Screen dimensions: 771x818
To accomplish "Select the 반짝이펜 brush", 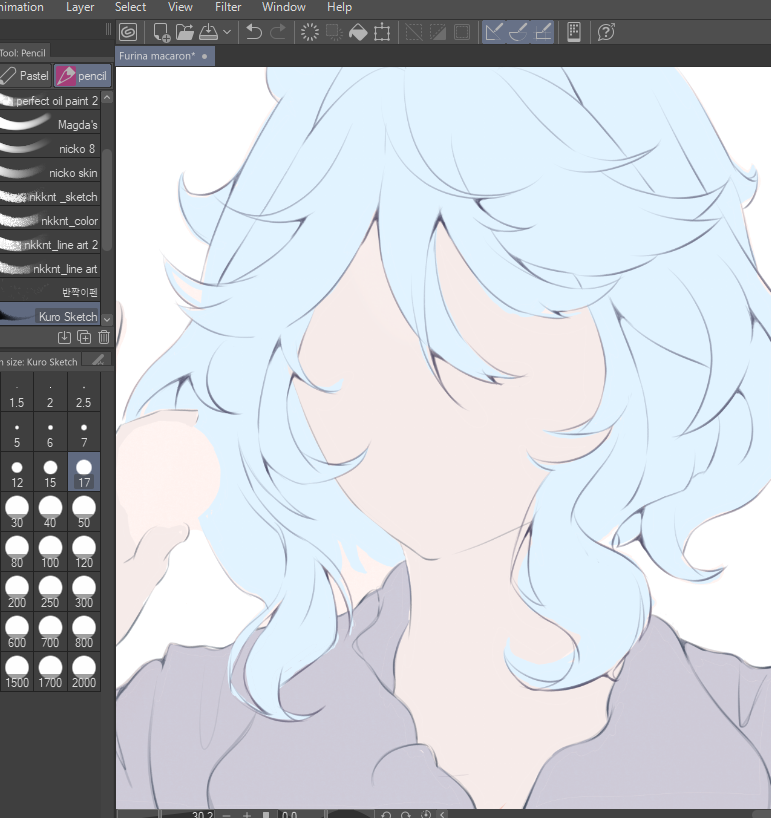I will pos(50,292).
